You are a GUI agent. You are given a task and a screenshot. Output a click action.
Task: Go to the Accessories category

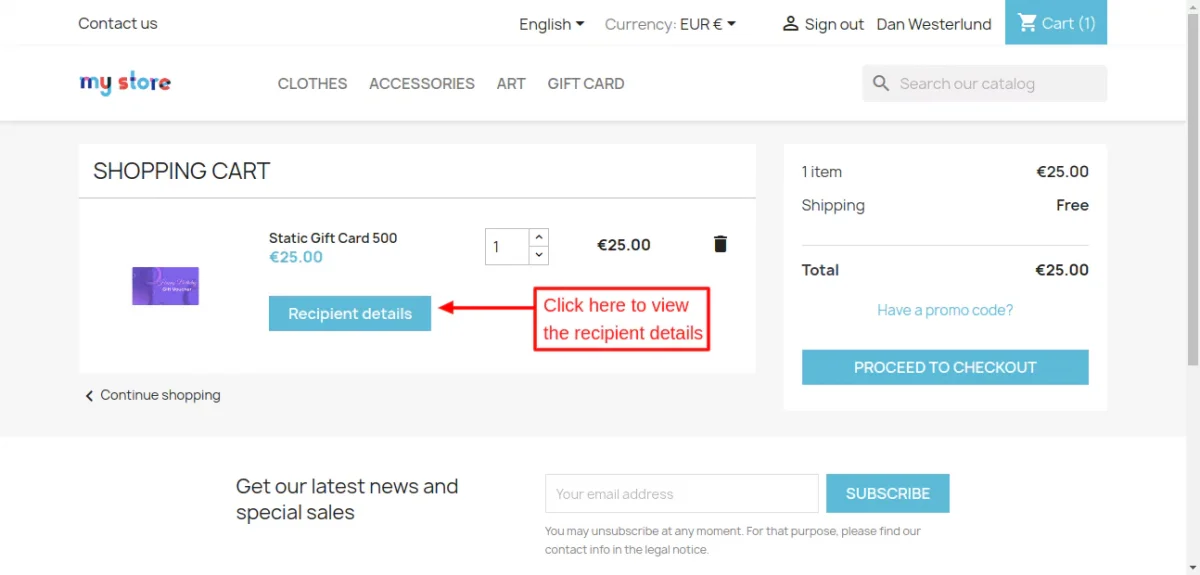pos(422,84)
